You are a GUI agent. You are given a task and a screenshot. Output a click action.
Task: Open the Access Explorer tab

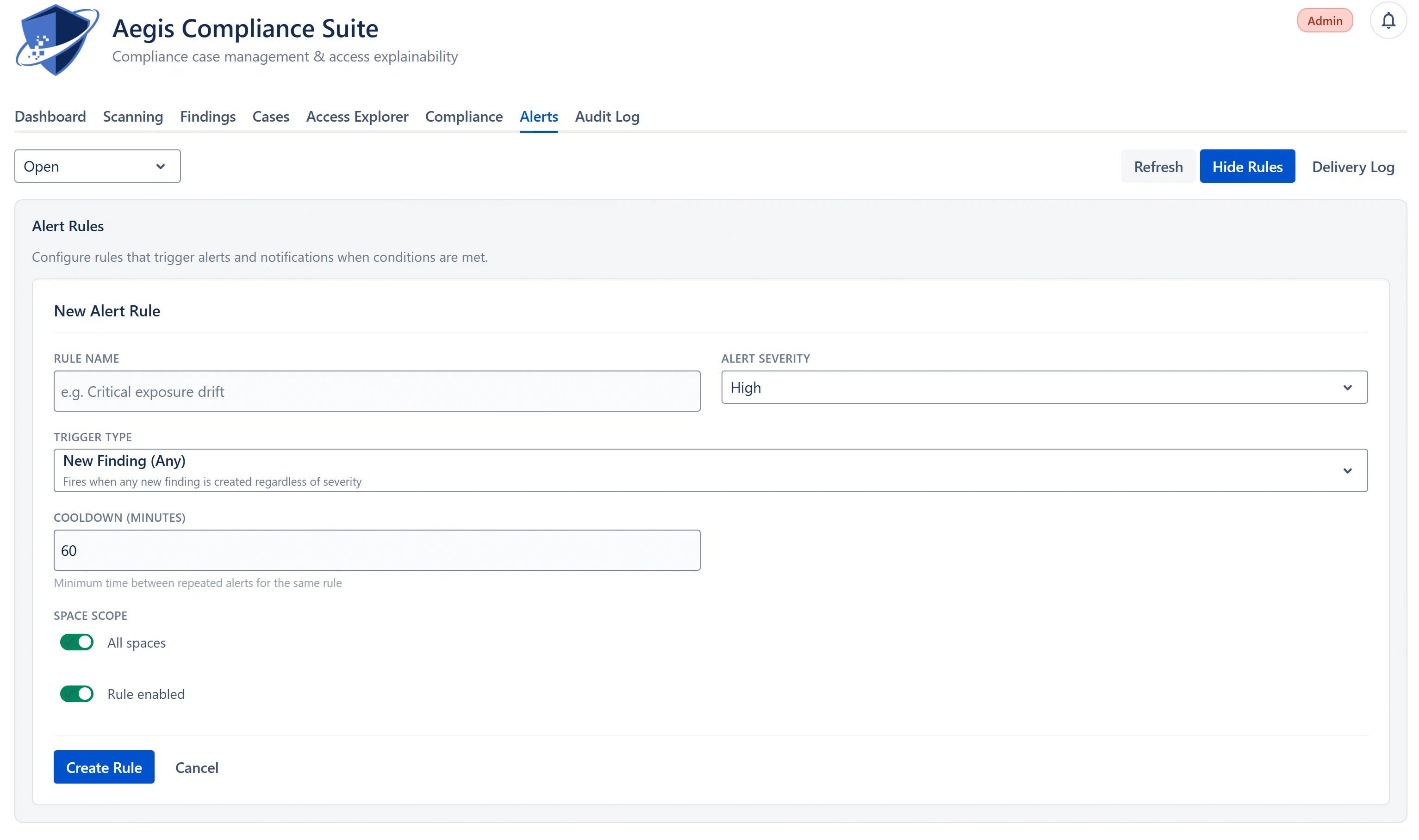coord(357,117)
